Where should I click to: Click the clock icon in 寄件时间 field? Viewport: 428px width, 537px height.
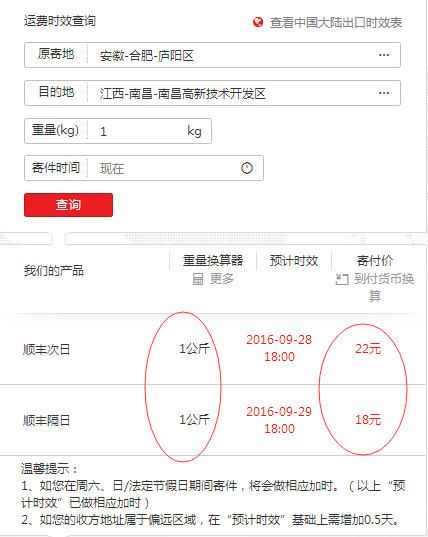(x=247, y=168)
